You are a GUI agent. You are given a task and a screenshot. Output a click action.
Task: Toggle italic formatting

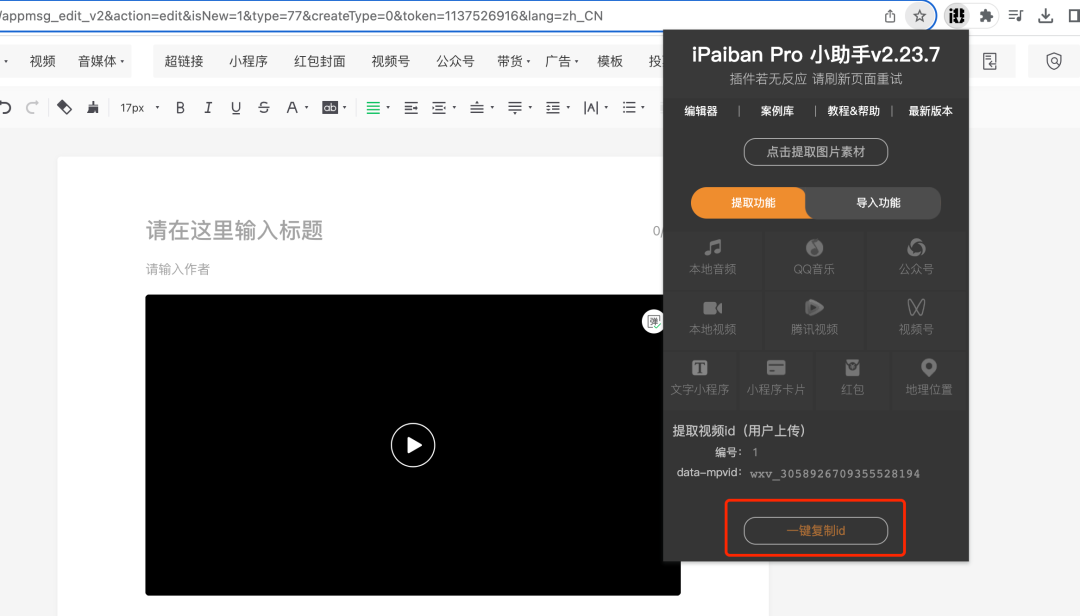[x=207, y=107]
